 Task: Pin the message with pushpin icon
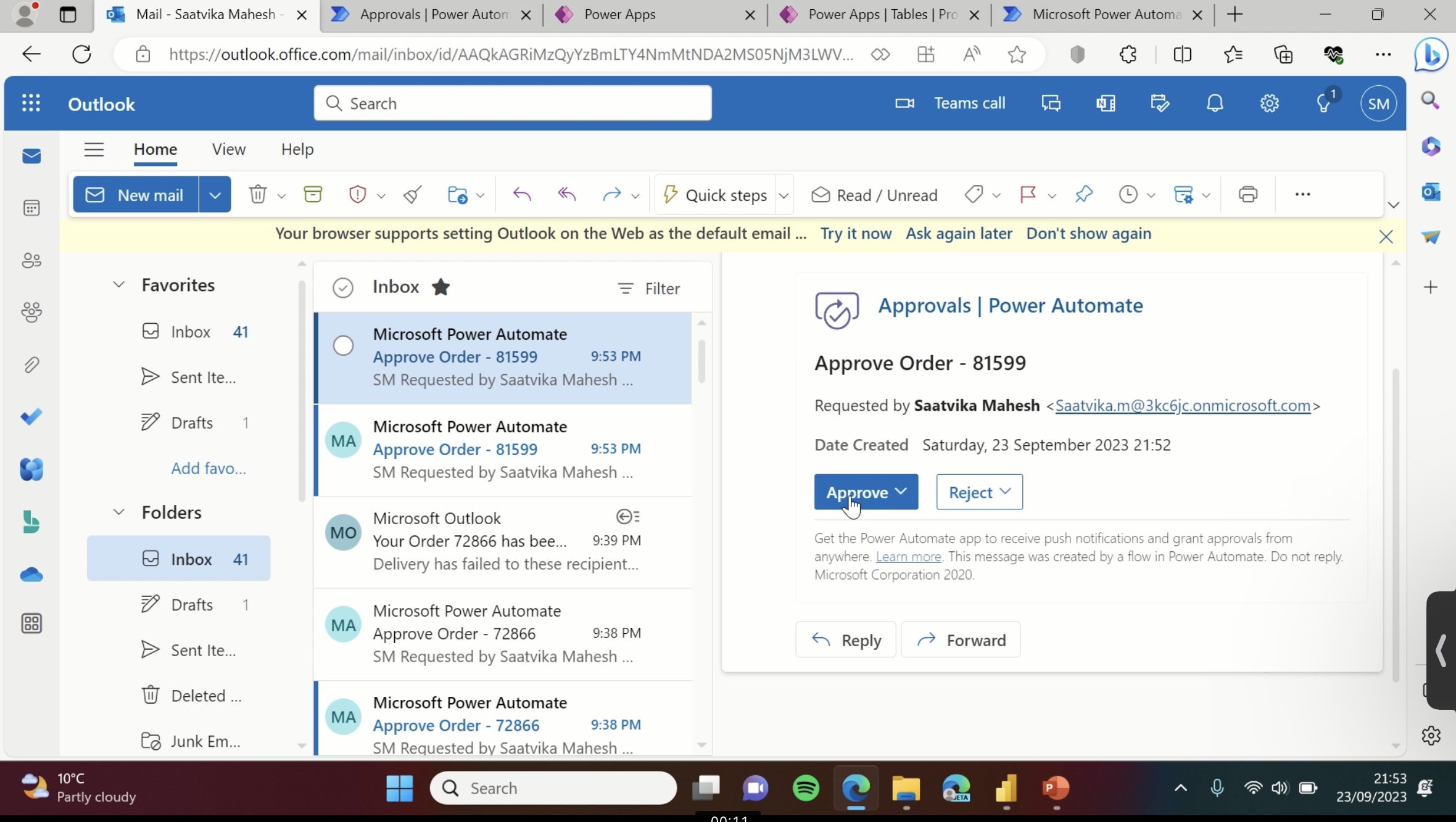(x=1083, y=195)
